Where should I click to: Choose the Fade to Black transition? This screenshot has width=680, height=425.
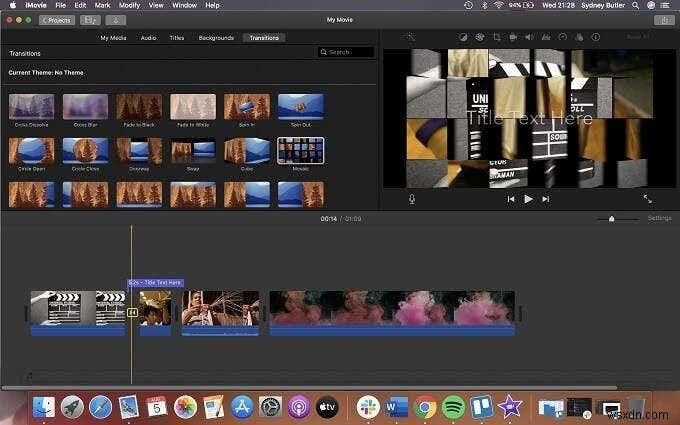click(x=139, y=107)
